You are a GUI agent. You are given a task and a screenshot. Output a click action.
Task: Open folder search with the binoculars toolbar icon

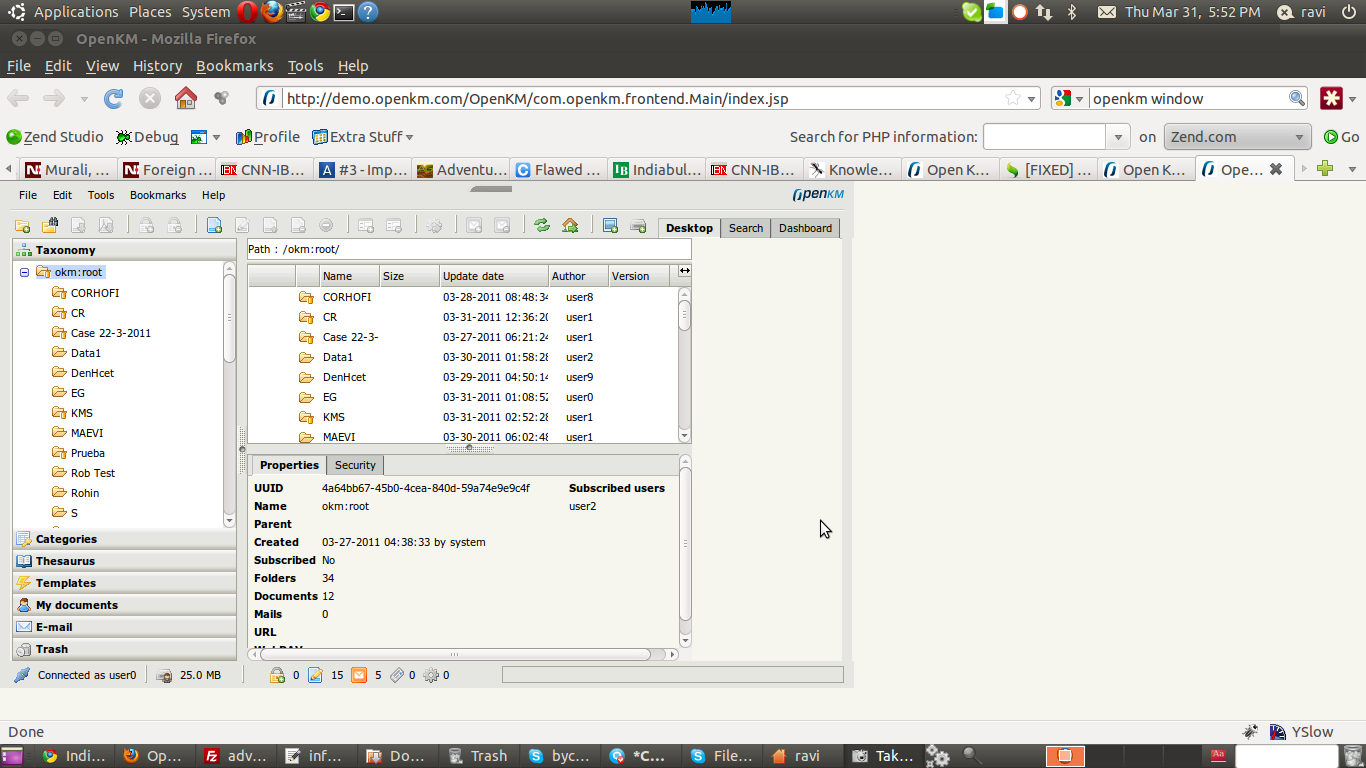pos(52,225)
